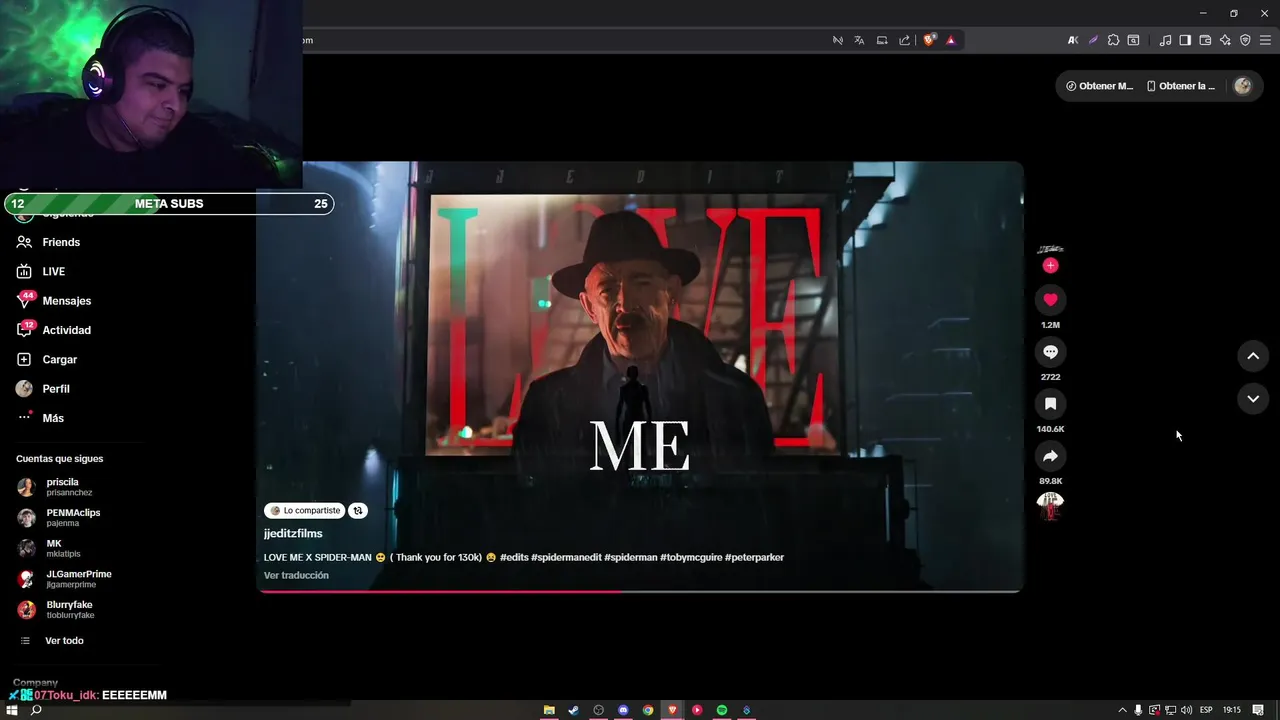This screenshot has height=720, width=1280.
Task: Click the translate page icon in address bar
Action: coord(859,40)
